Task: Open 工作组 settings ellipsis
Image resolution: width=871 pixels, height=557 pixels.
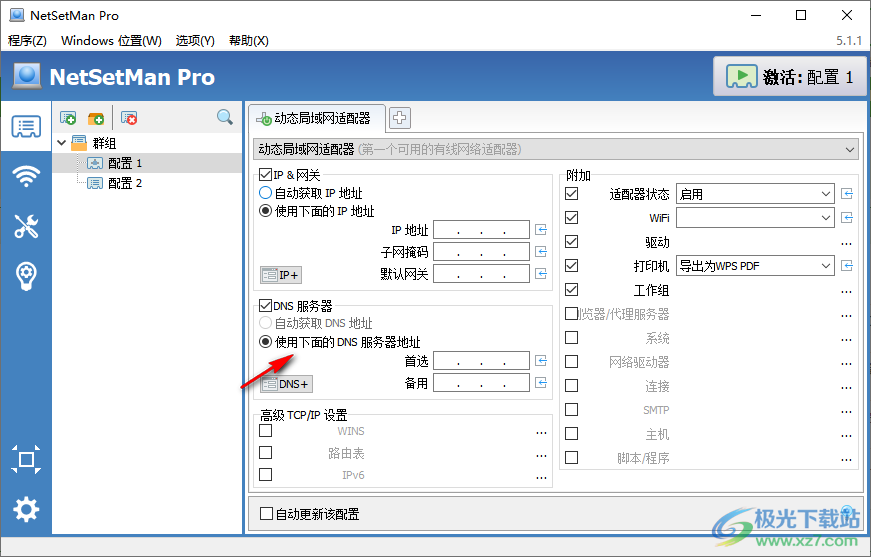Action: click(x=846, y=291)
